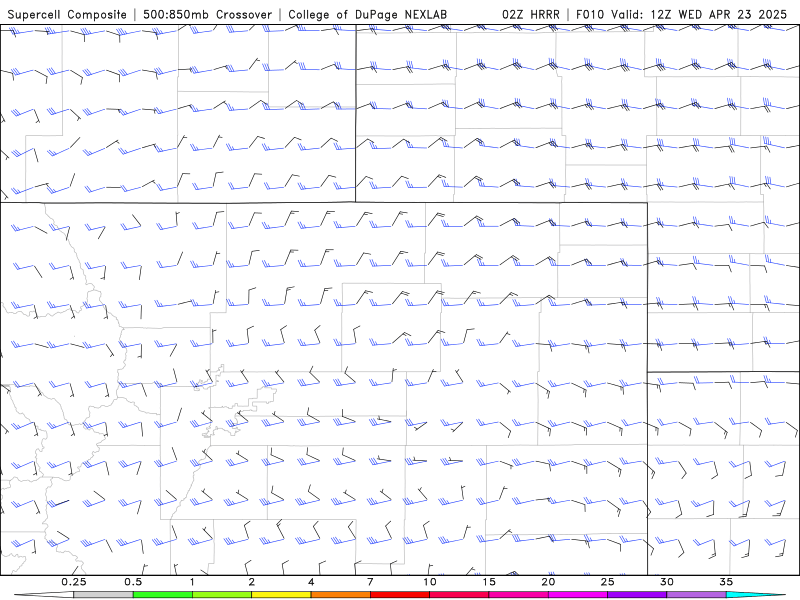Click the bright green 0.5–1 colorbar segment
Image resolution: width=800 pixels, height=600 pixels.
pos(162,595)
